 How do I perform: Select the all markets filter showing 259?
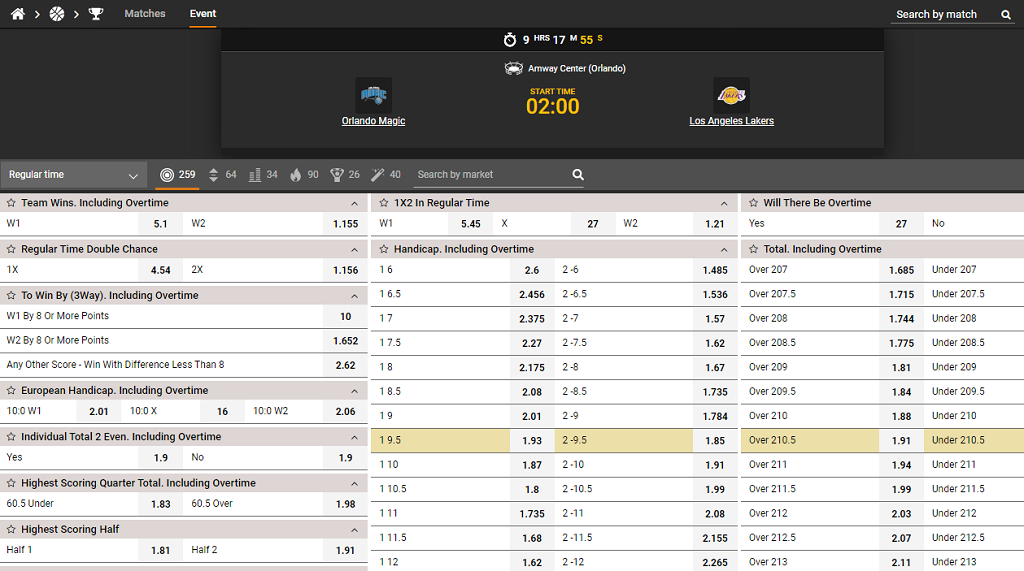pyautogui.click(x=177, y=174)
